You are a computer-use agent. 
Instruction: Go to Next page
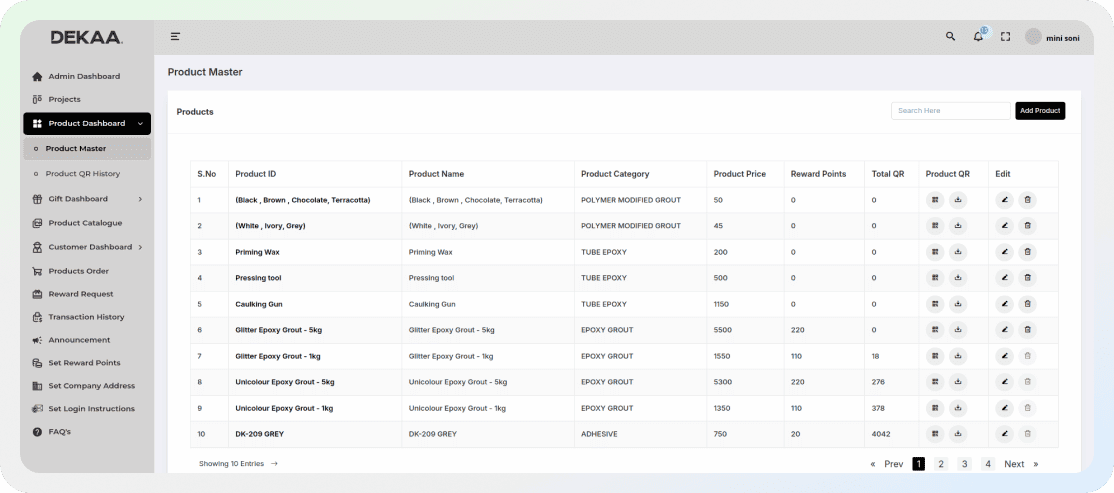(x=1014, y=464)
